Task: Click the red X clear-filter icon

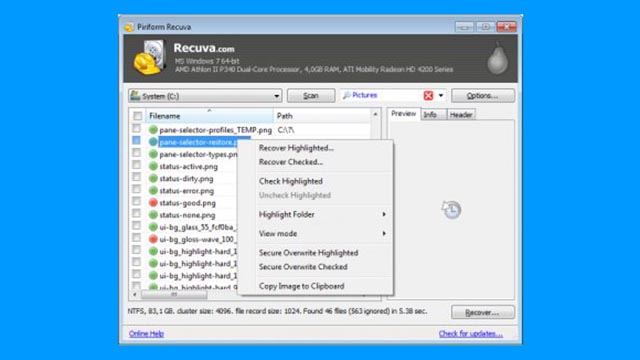Action: tap(428, 96)
